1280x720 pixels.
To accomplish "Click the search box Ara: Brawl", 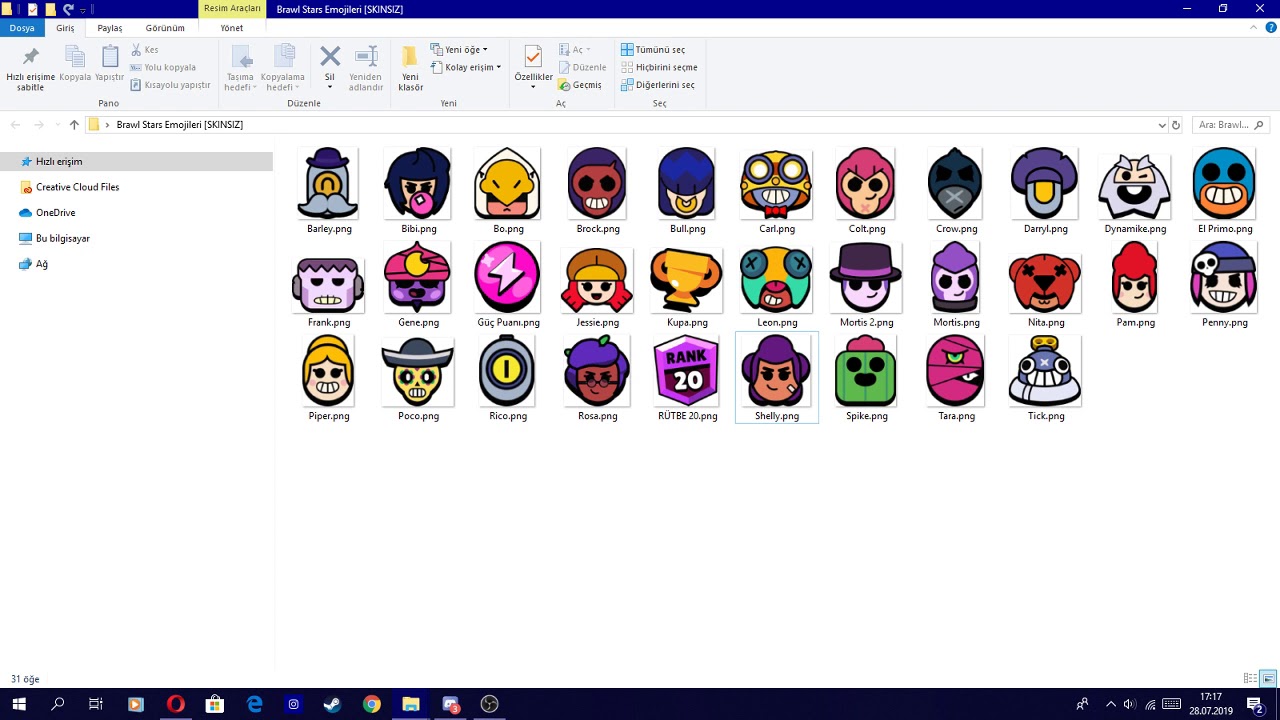I will coord(1230,125).
